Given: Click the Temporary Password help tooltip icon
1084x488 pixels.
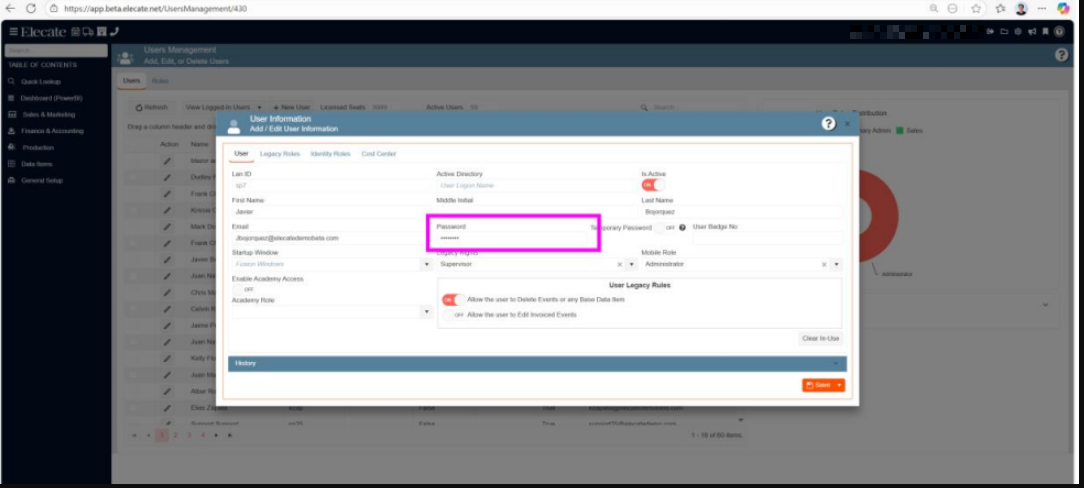Looking at the screenshot, I should [x=682, y=228].
